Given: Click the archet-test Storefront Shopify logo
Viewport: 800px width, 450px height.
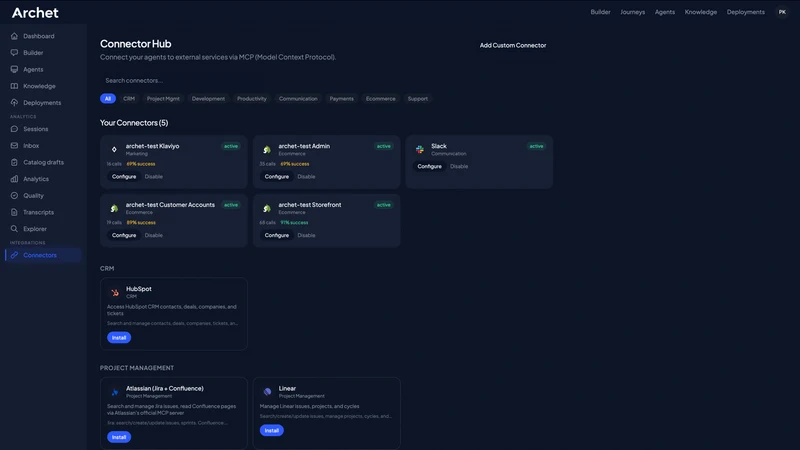Looking at the screenshot, I should pyautogui.click(x=267, y=208).
